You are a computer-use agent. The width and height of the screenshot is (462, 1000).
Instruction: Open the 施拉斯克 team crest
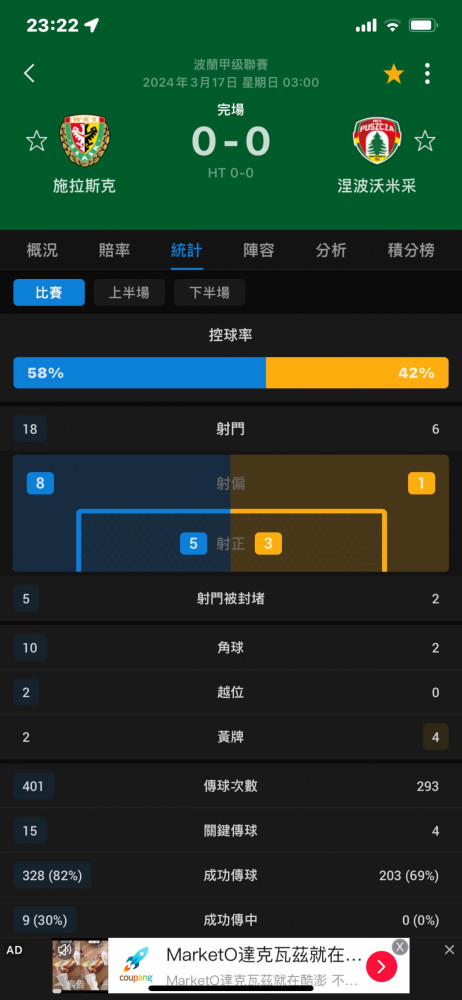pyautogui.click(x=84, y=140)
